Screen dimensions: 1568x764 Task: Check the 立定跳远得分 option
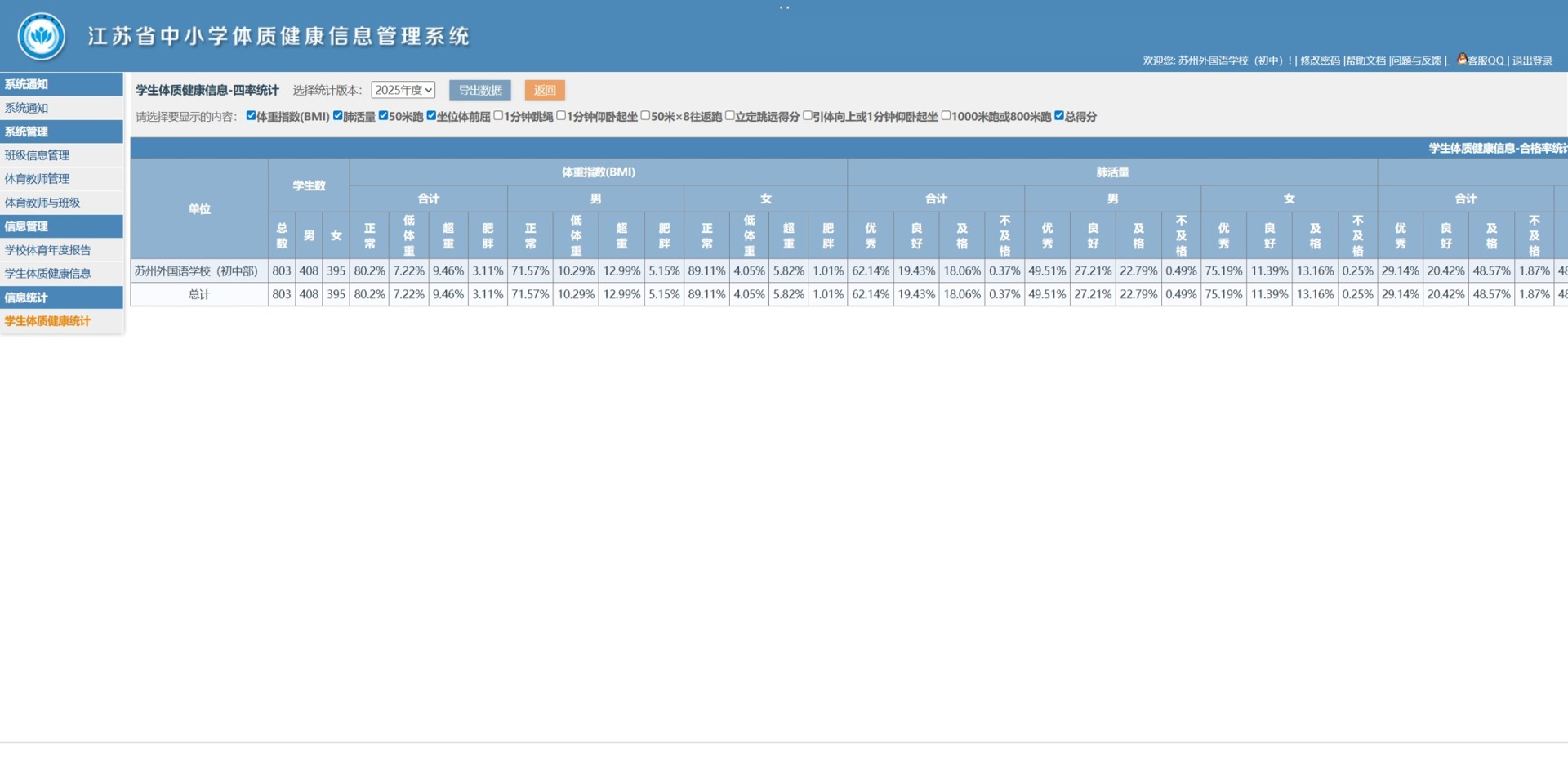[x=730, y=116]
